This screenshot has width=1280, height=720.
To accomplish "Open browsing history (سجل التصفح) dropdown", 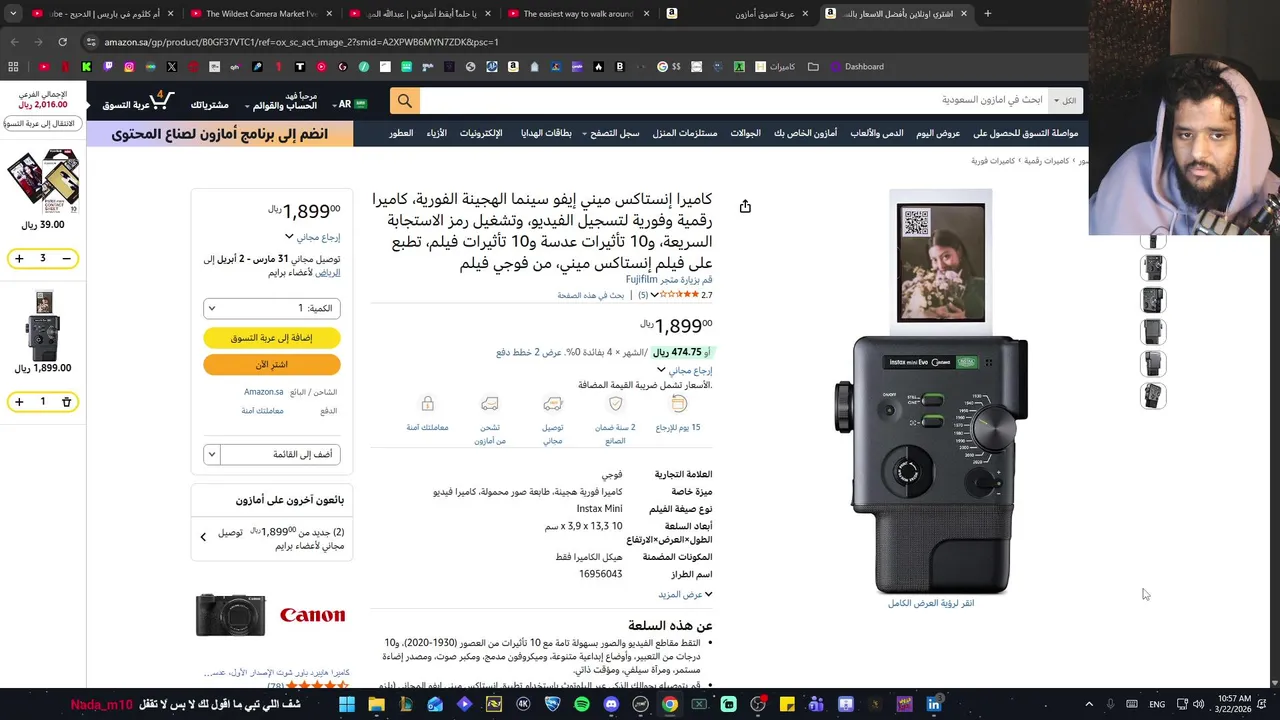I will [x=612, y=133].
